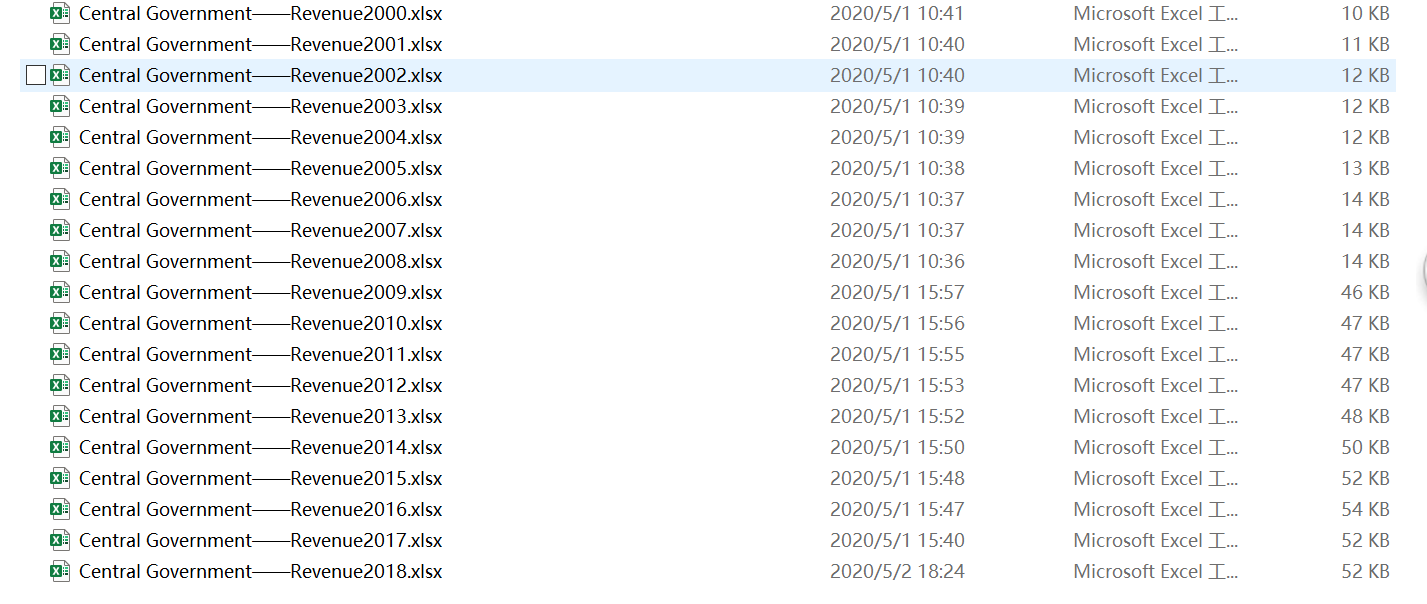Image resolution: width=1427 pixels, height=604 pixels.
Task: Click the Excel icon beside Revenue2009.xlsx
Action: point(60,292)
